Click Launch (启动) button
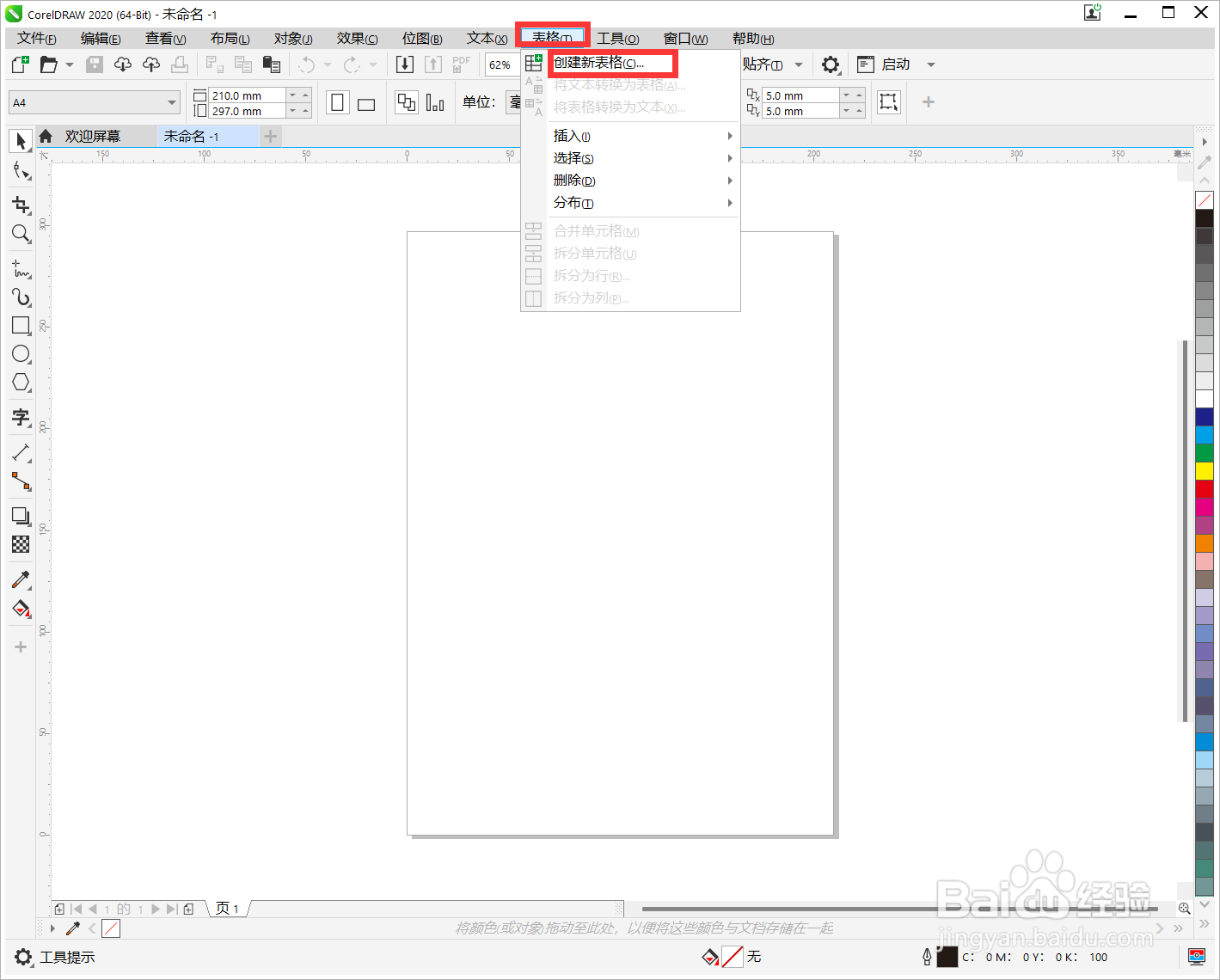The image size is (1220, 980). pos(886,64)
